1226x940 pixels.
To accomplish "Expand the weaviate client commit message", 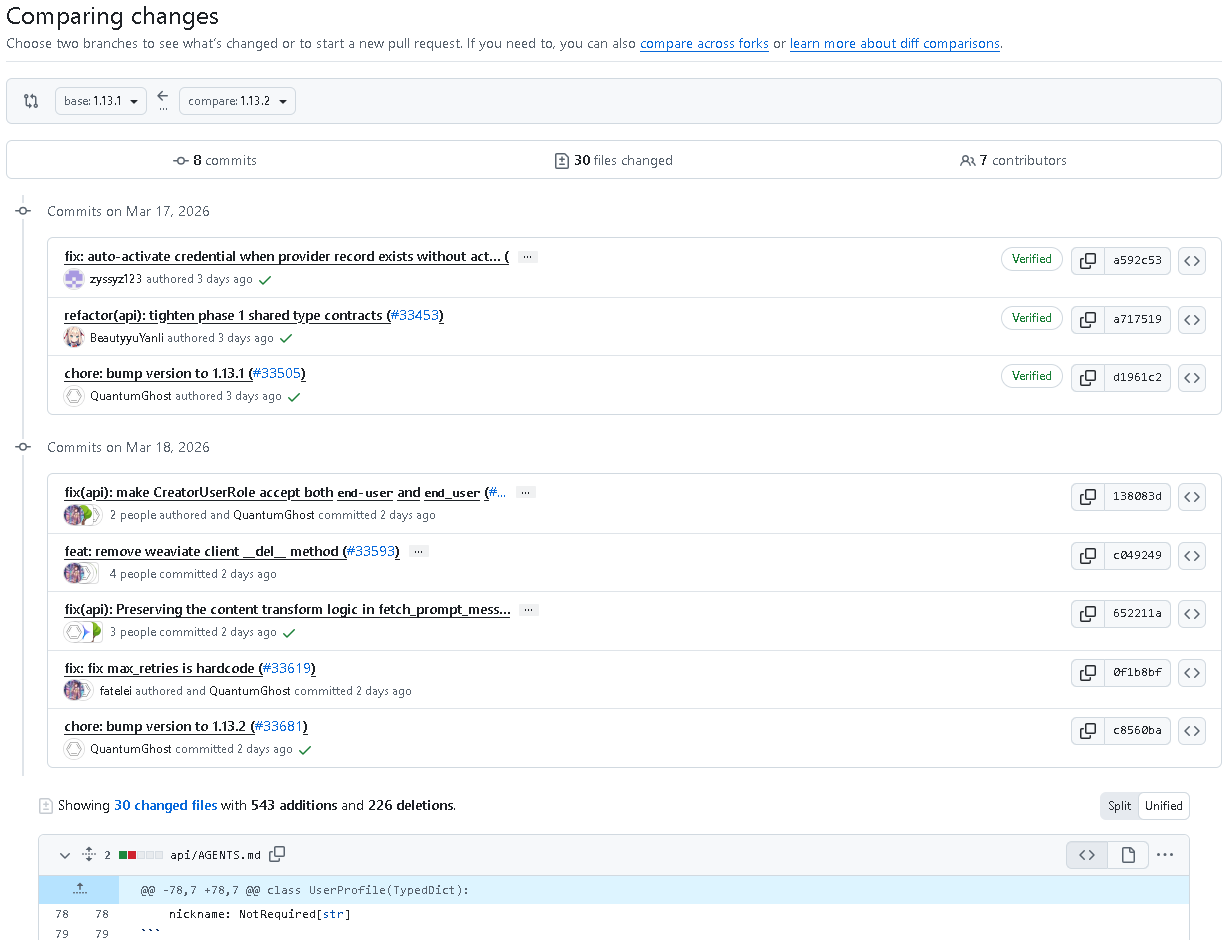I will (x=419, y=552).
